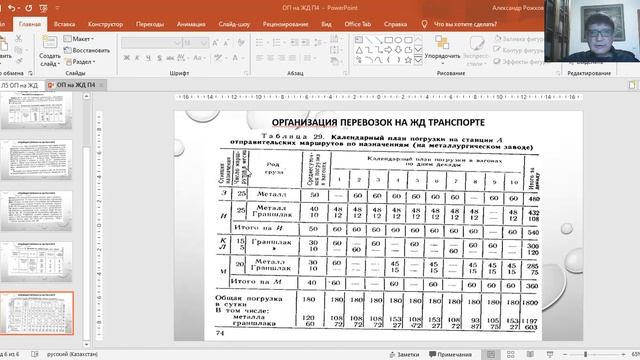Screen dimensions: 640x360
Task: Open the Рецензирование ribbon tab
Action: tap(285, 24)
